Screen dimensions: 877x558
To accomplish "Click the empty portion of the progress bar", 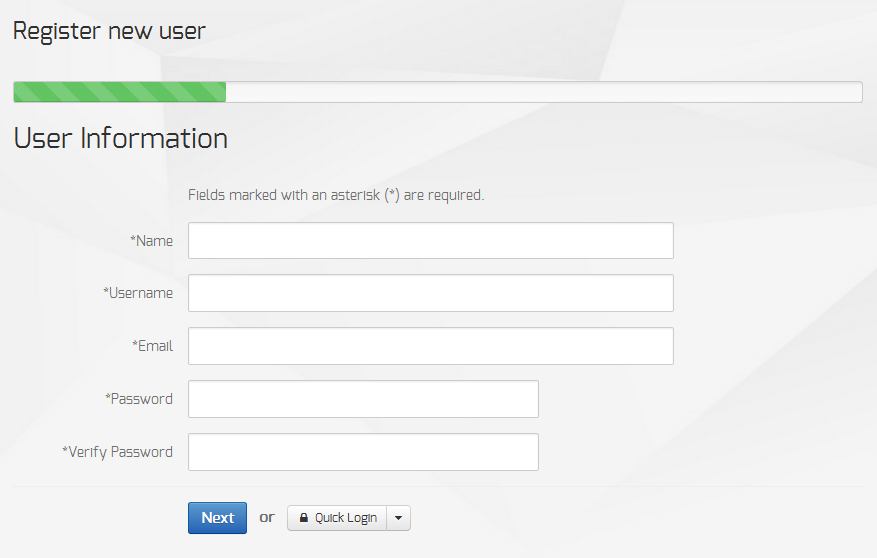I will 544,92.
